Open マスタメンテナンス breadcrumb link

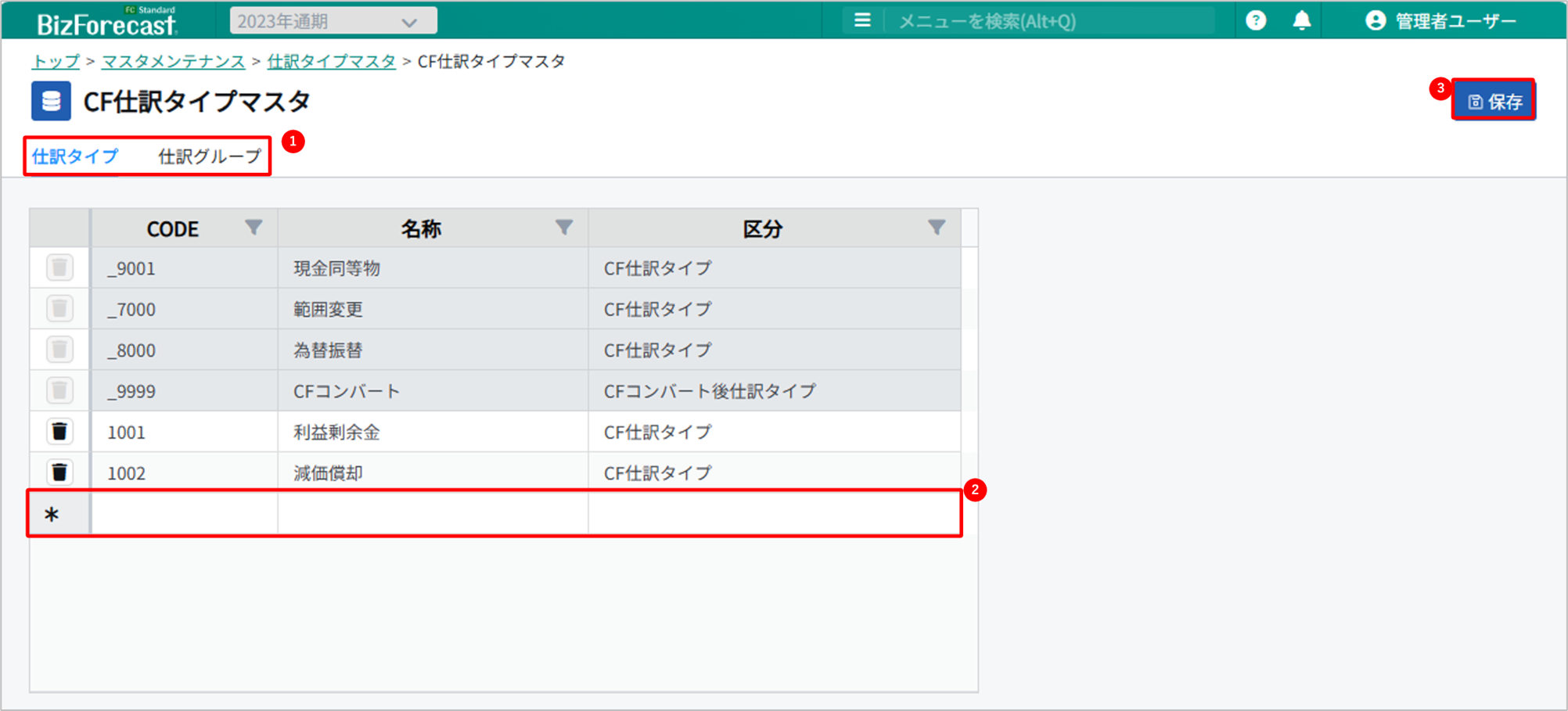[173, 61]
